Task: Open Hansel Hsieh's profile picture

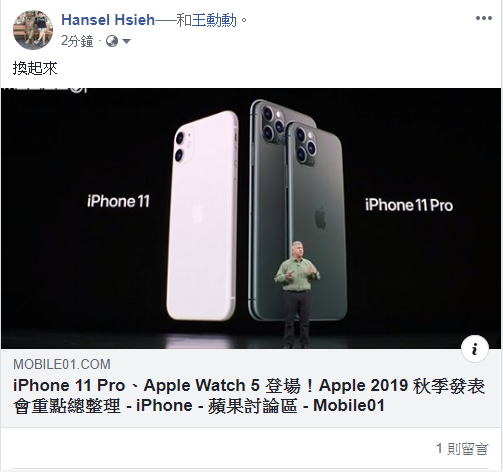Action: point(33,30)
